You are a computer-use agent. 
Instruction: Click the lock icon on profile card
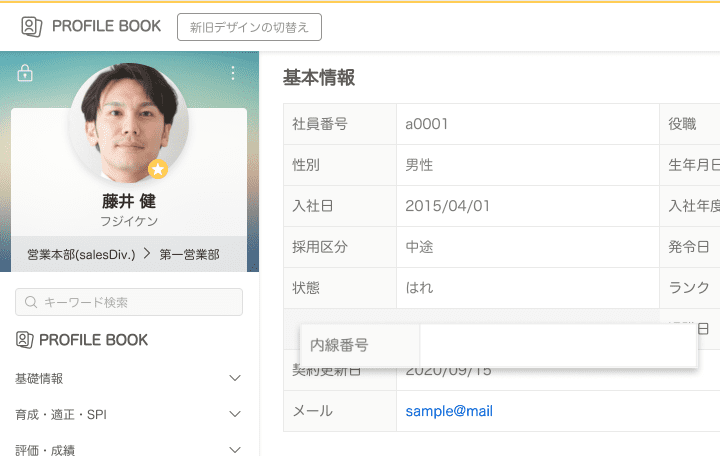25,73
